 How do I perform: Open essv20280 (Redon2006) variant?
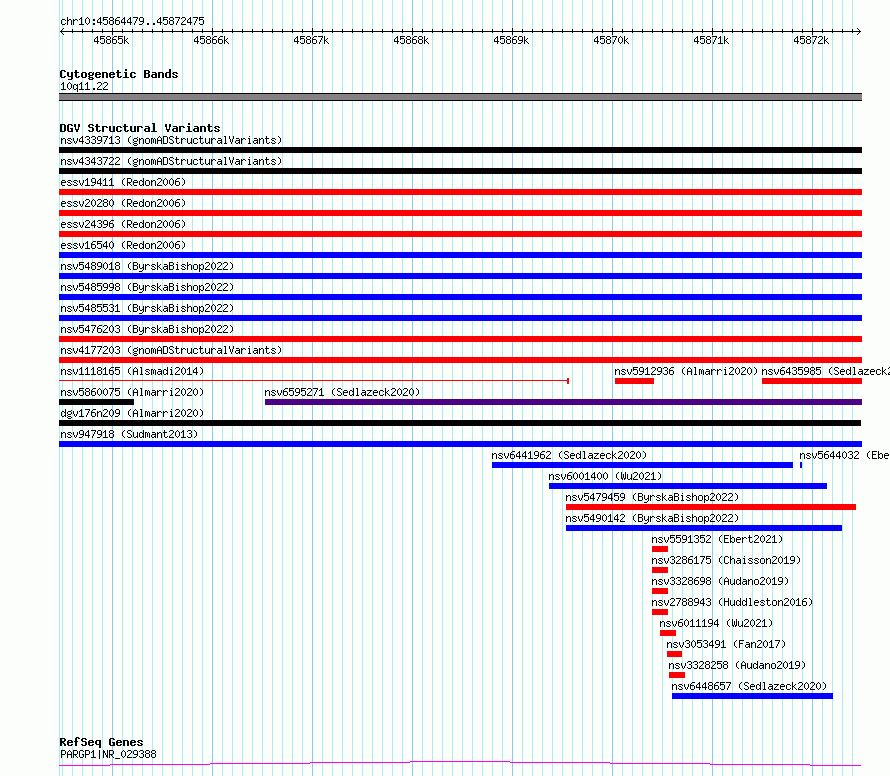pos(123,203)
